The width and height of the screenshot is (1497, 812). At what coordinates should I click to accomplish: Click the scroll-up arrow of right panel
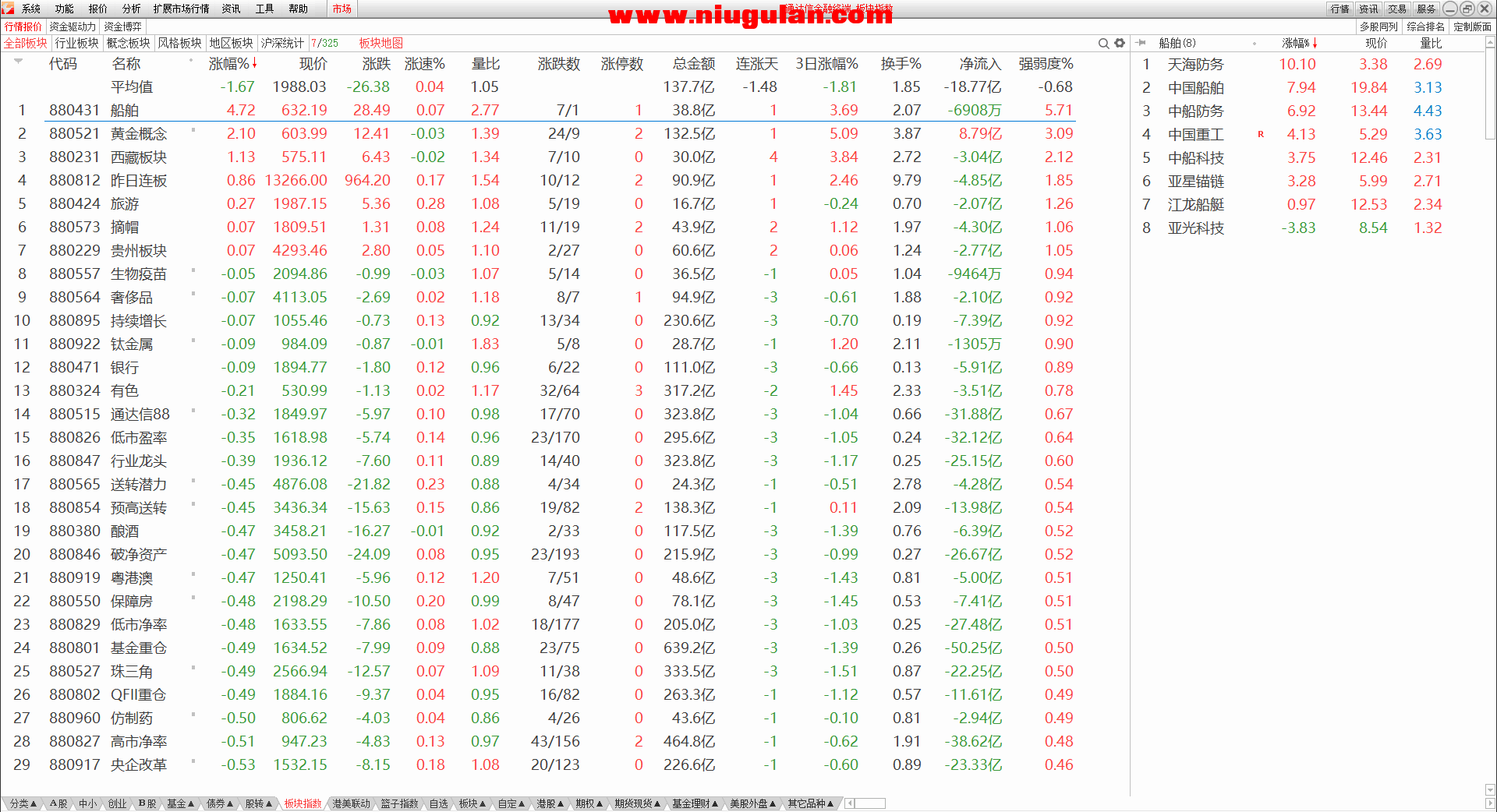(x=1490, y=44)
